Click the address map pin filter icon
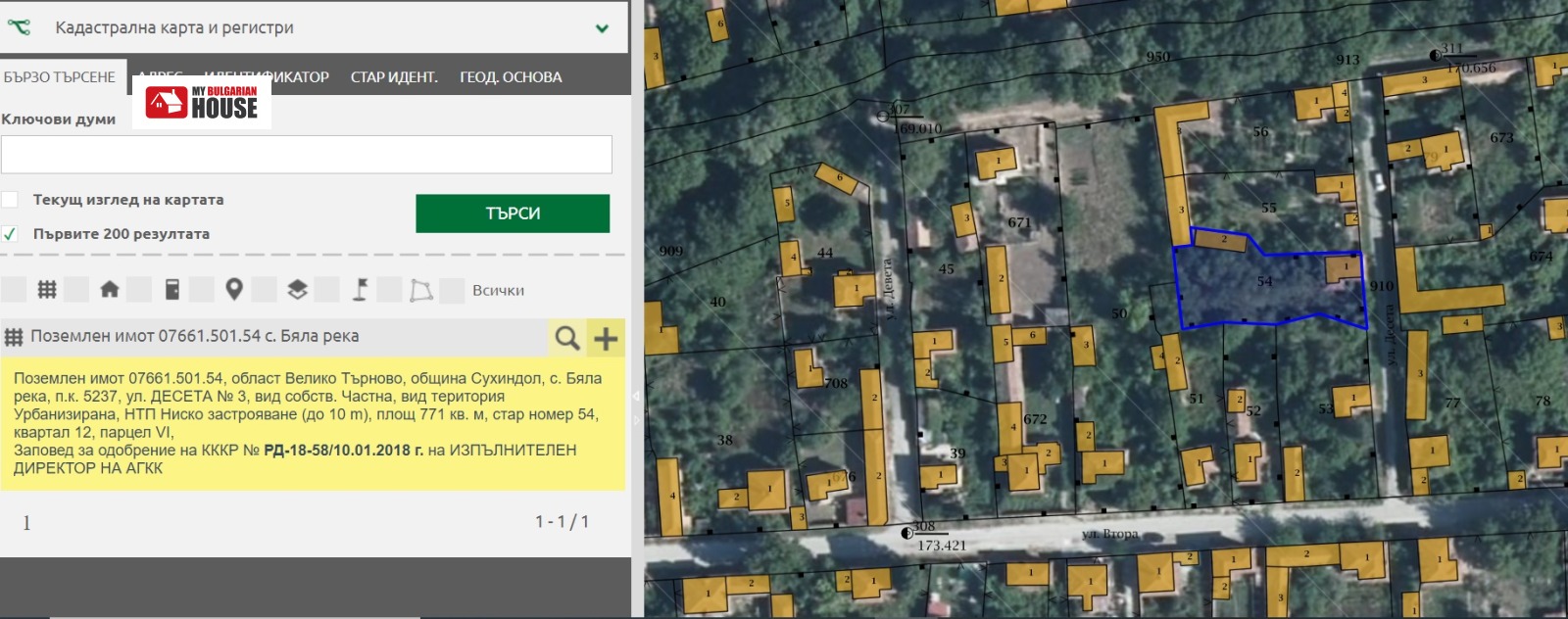This screenshot has height=619, width=1568. [x=233, y=290]
